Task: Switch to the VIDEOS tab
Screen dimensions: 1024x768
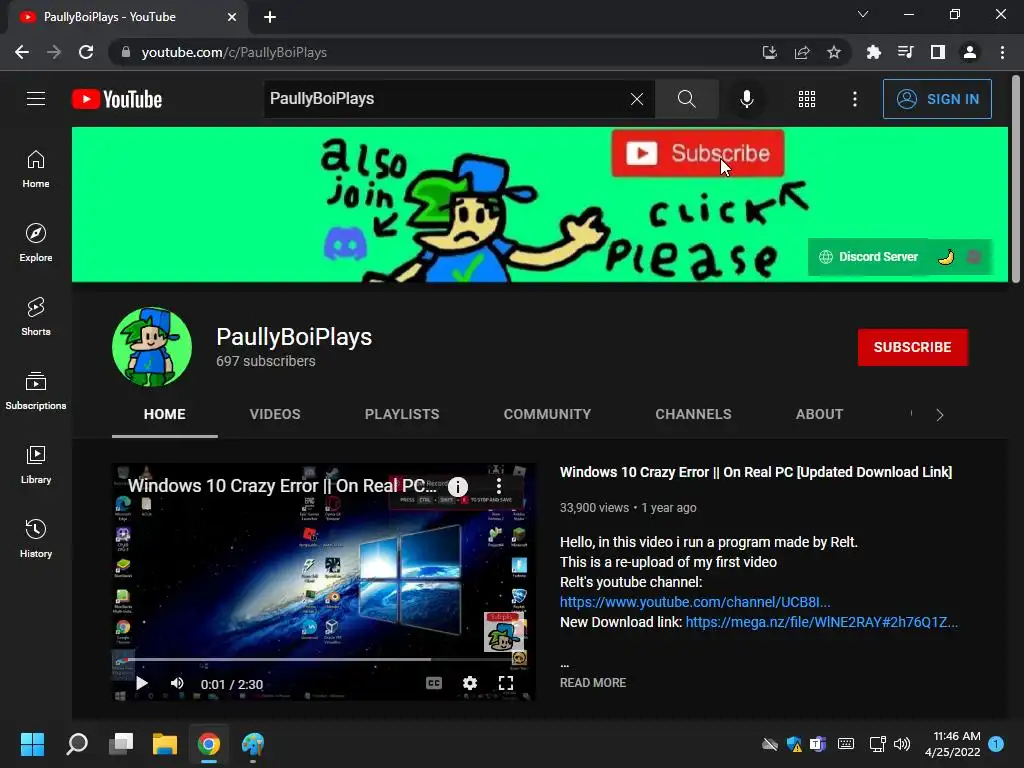Action: pos(275,414)
